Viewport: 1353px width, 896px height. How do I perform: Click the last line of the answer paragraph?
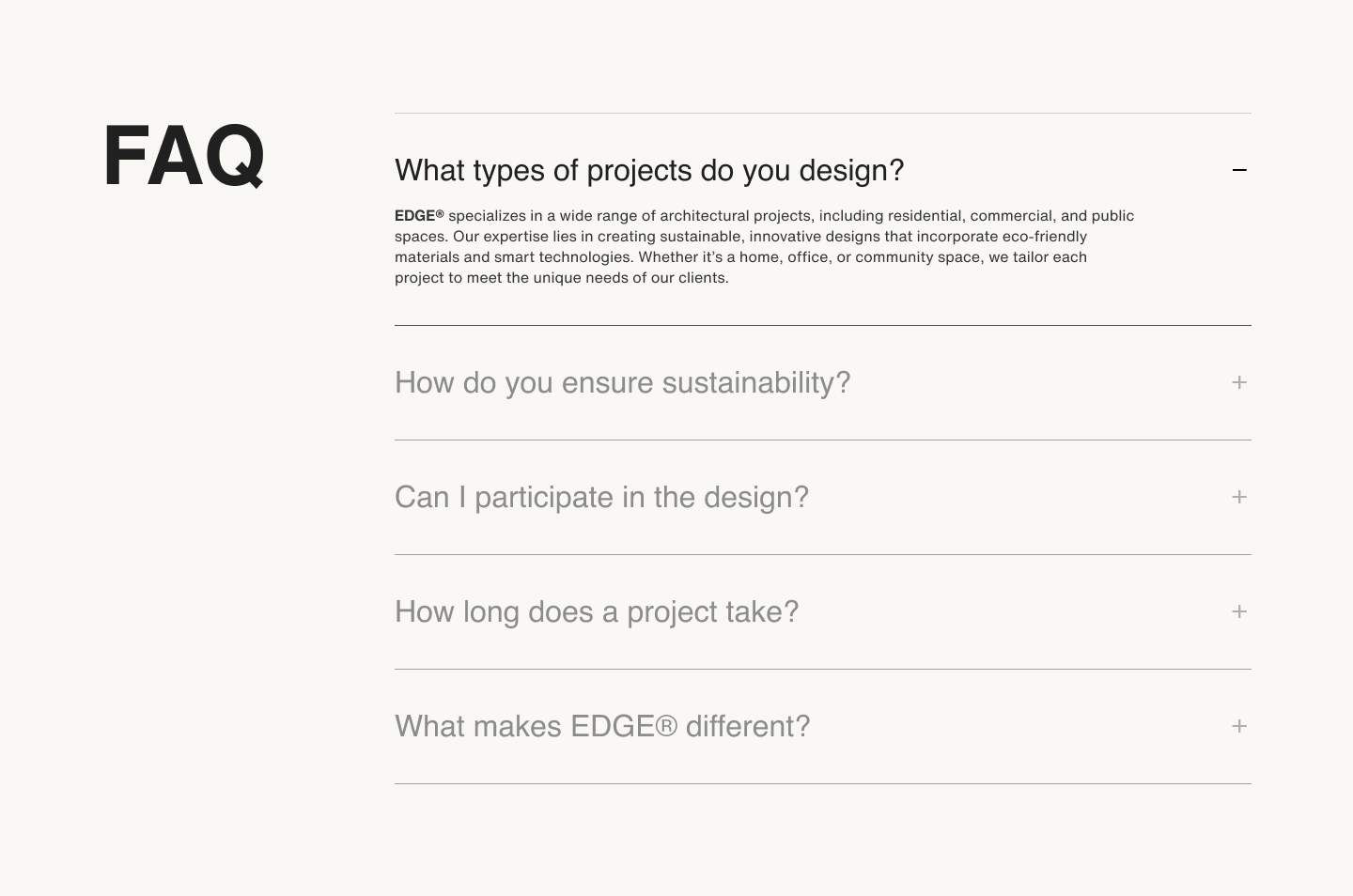tap(561, 278)
